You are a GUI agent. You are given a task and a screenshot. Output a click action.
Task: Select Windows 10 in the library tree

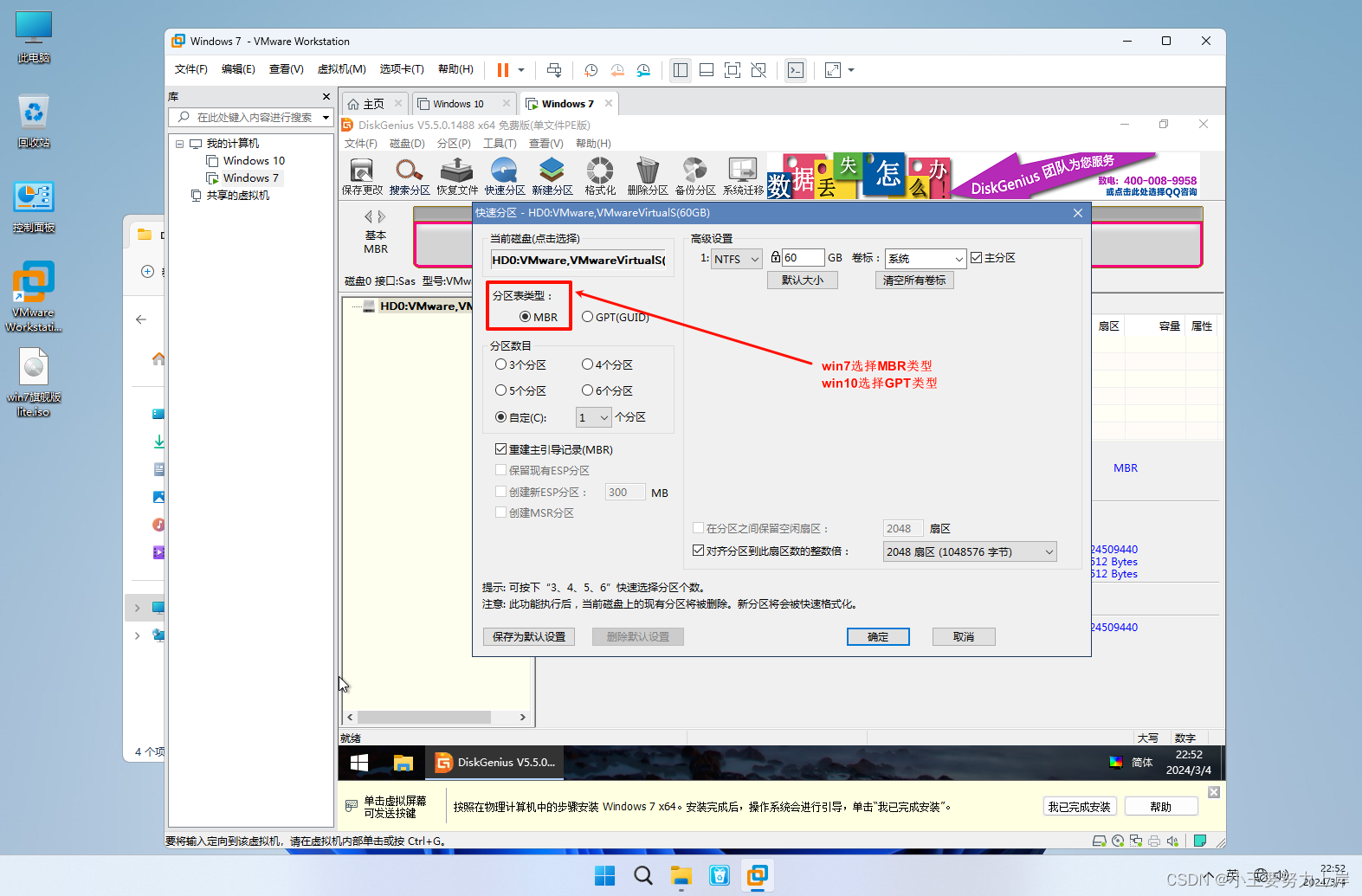254,161
